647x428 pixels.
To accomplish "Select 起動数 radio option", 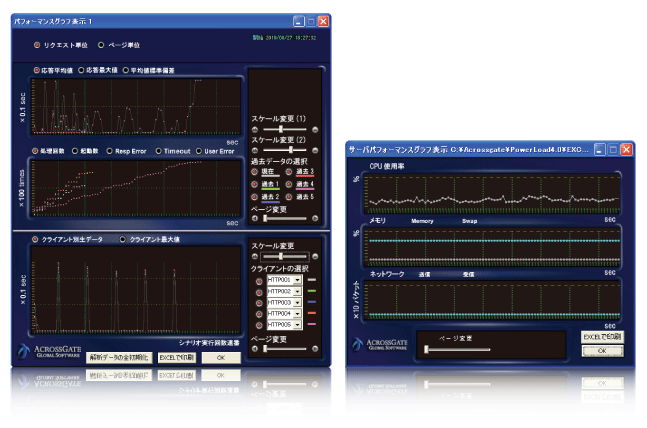I will (x=75, y=151).
